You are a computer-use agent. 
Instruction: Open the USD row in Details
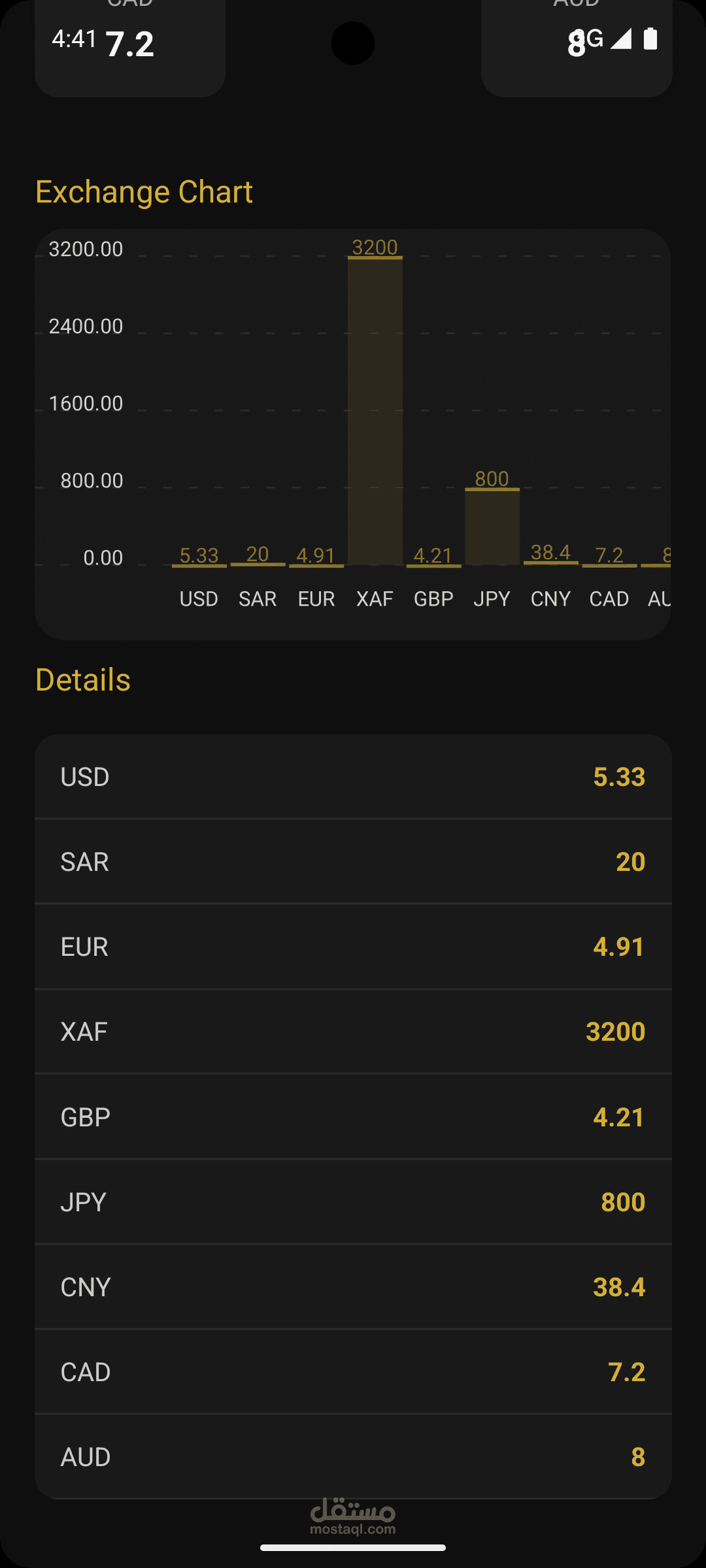coord(353,777)
